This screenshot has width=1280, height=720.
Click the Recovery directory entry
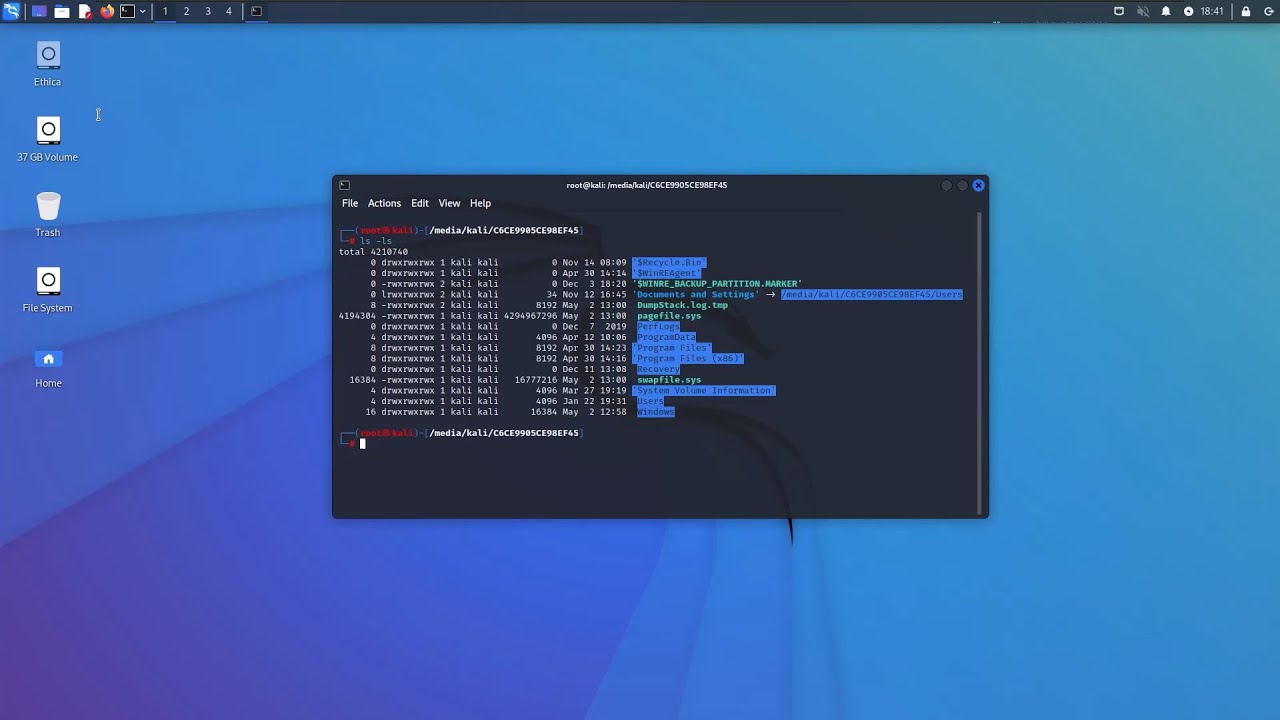pos(658,370)
